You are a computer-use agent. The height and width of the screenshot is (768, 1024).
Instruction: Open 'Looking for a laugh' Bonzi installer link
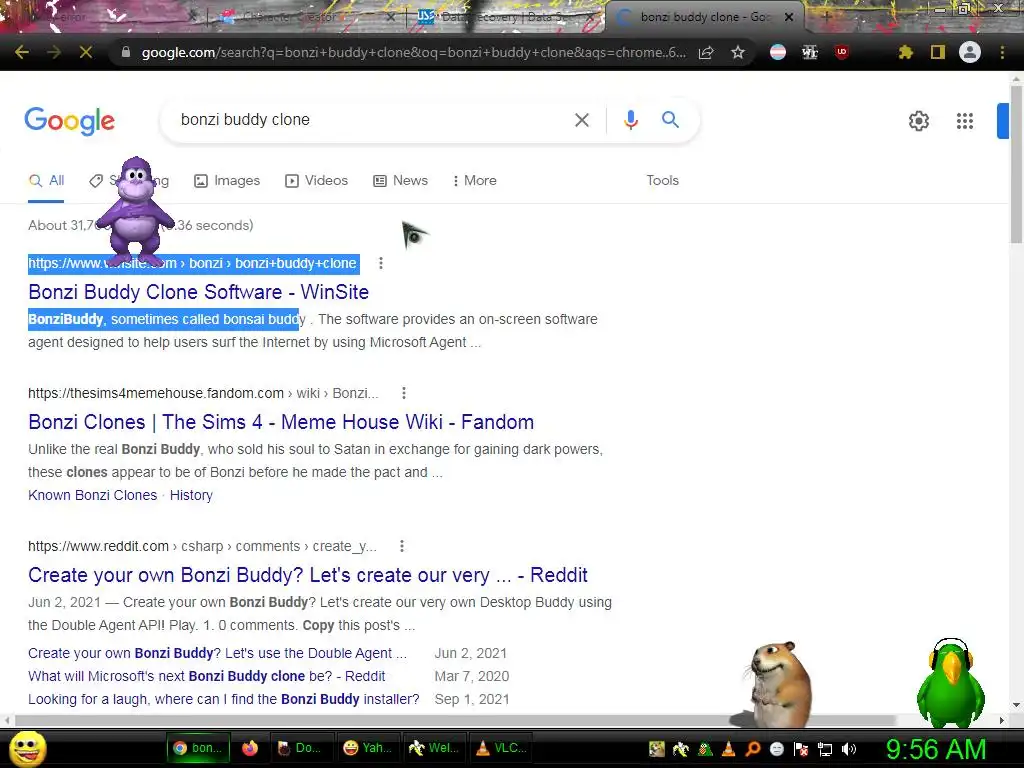[x=223, y=699]
